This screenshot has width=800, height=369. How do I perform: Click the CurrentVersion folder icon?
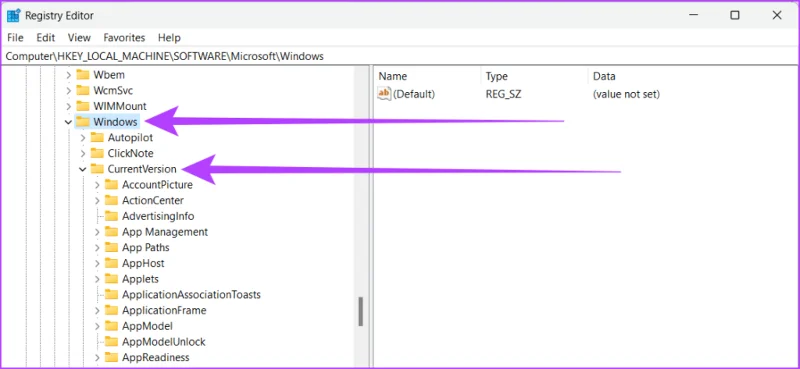(x=97, y=169)
